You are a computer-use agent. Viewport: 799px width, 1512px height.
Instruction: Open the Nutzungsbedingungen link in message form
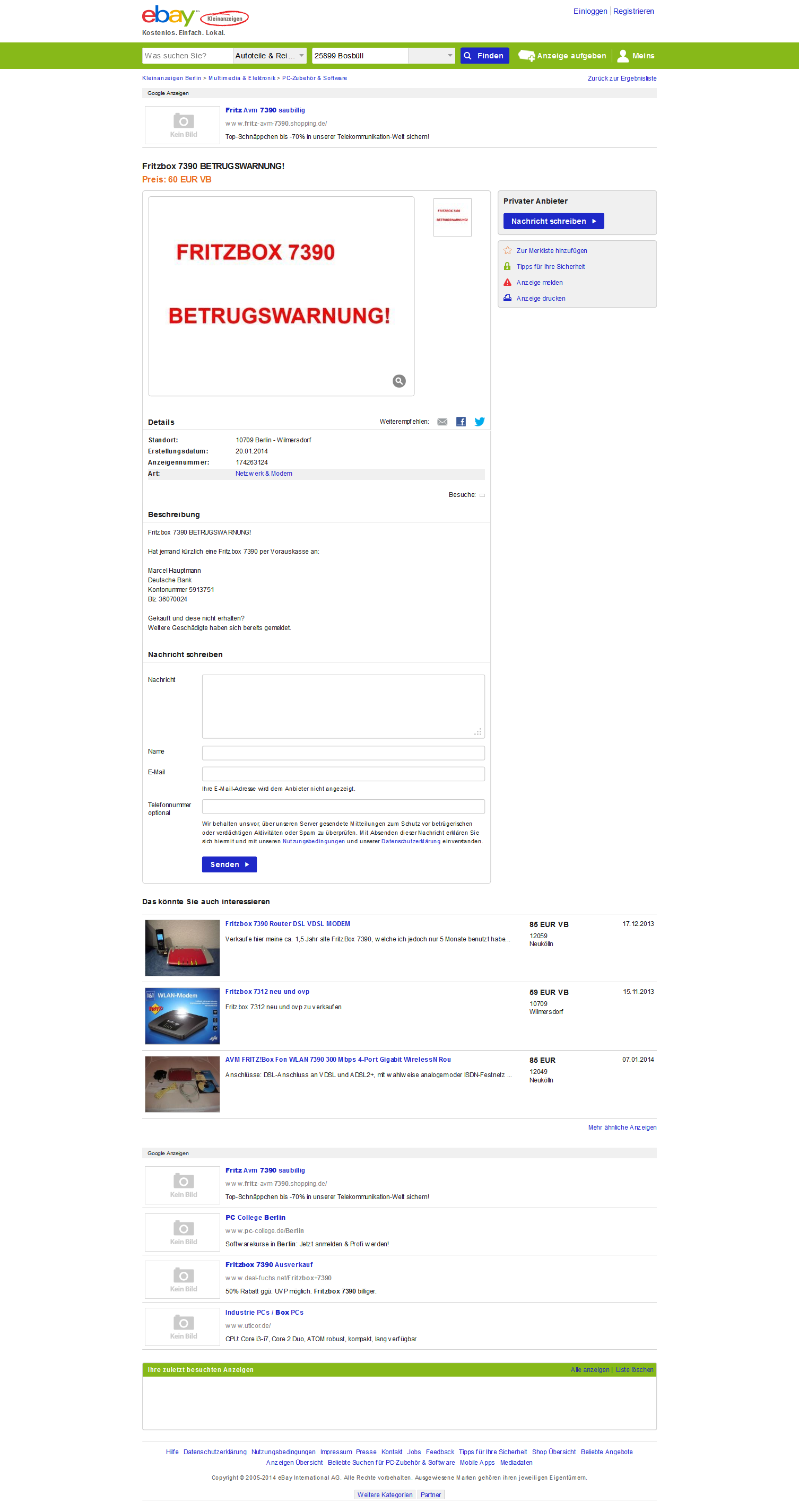coord(314,842)
